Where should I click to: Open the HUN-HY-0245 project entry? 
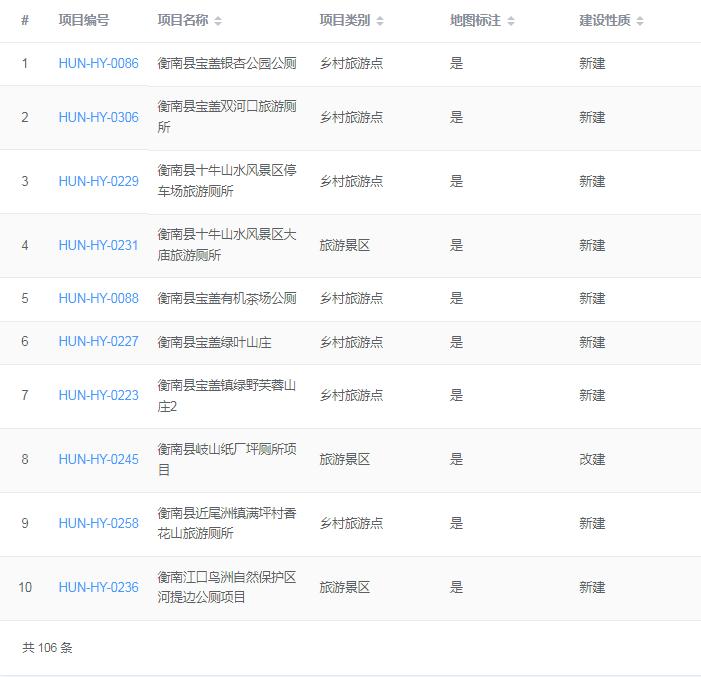[x=98, y=460]
